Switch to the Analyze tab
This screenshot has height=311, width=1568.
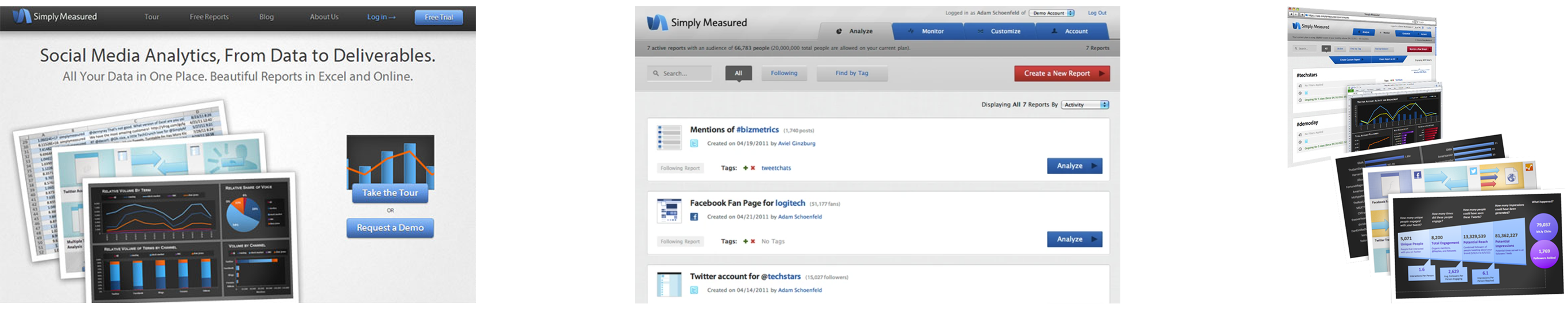pos(855,31)
